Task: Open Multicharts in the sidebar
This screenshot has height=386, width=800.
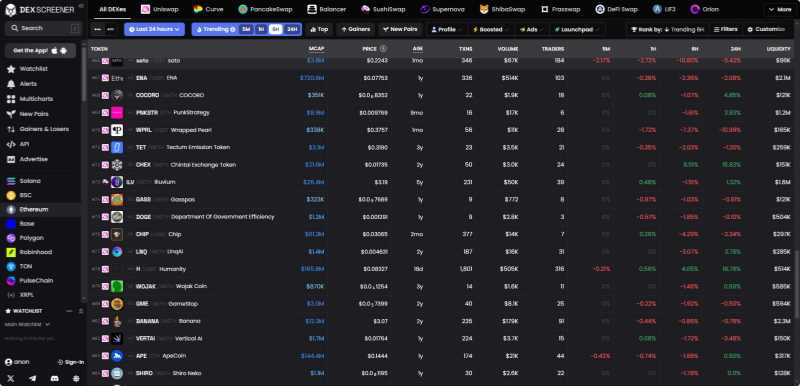Action: coord(36,99)
